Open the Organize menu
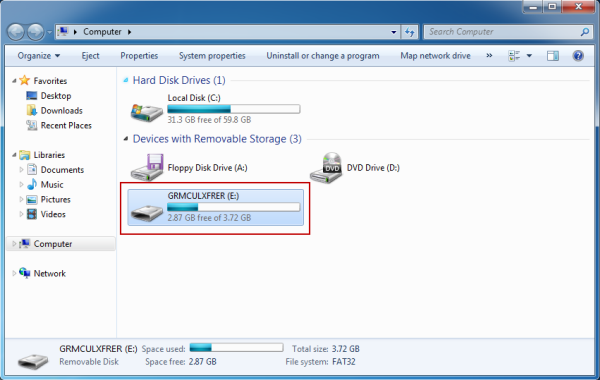Screen dimensions: 600x380 coord(39,56)
